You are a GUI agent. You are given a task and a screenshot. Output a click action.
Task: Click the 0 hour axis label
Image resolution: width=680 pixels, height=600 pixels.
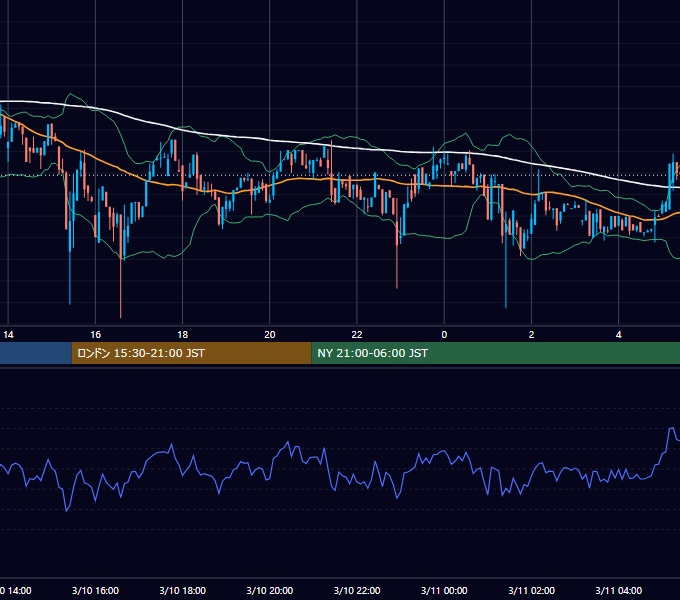click(x=444, y=335)
